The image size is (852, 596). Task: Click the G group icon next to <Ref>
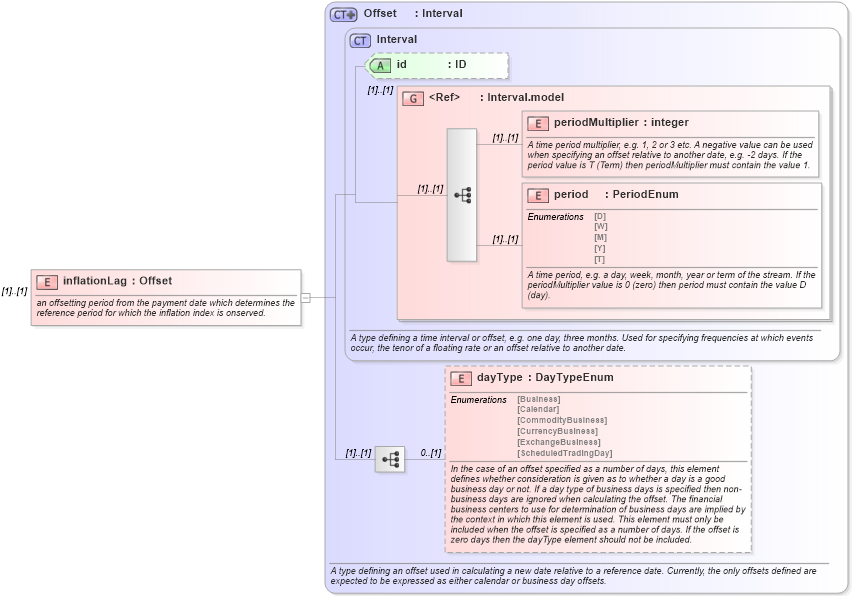[413, 98]
